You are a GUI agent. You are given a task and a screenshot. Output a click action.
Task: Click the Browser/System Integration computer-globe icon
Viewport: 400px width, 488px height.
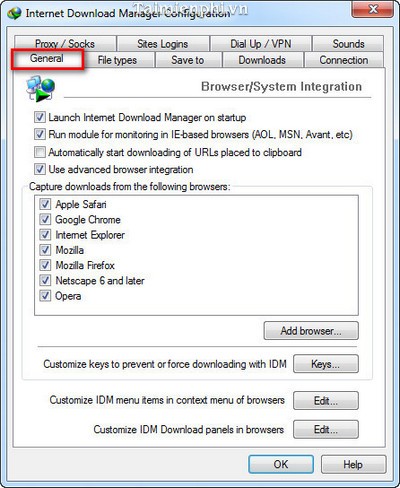41,88
